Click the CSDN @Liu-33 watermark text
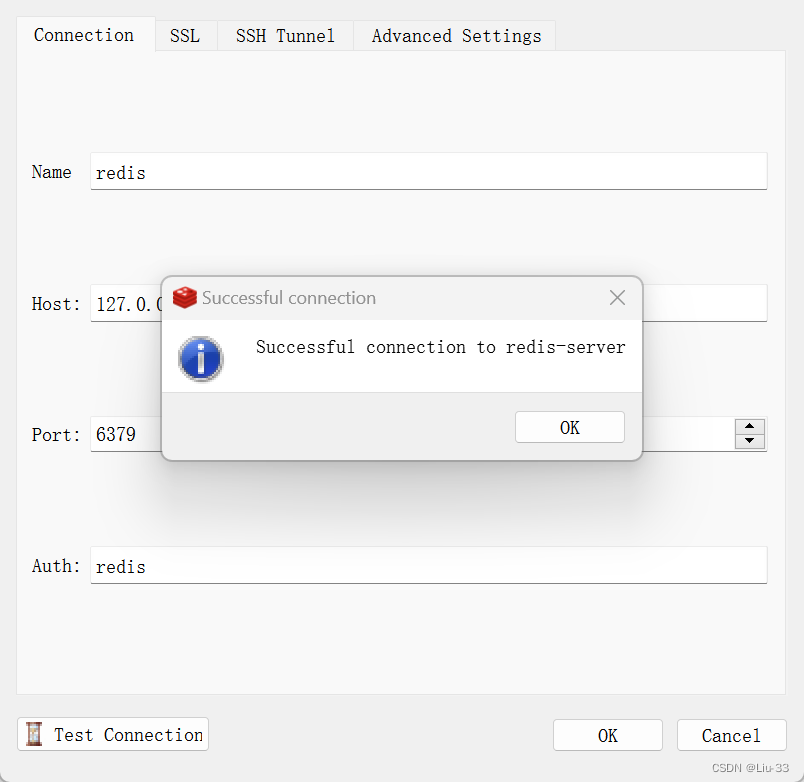804x782 pixels. 752,768
